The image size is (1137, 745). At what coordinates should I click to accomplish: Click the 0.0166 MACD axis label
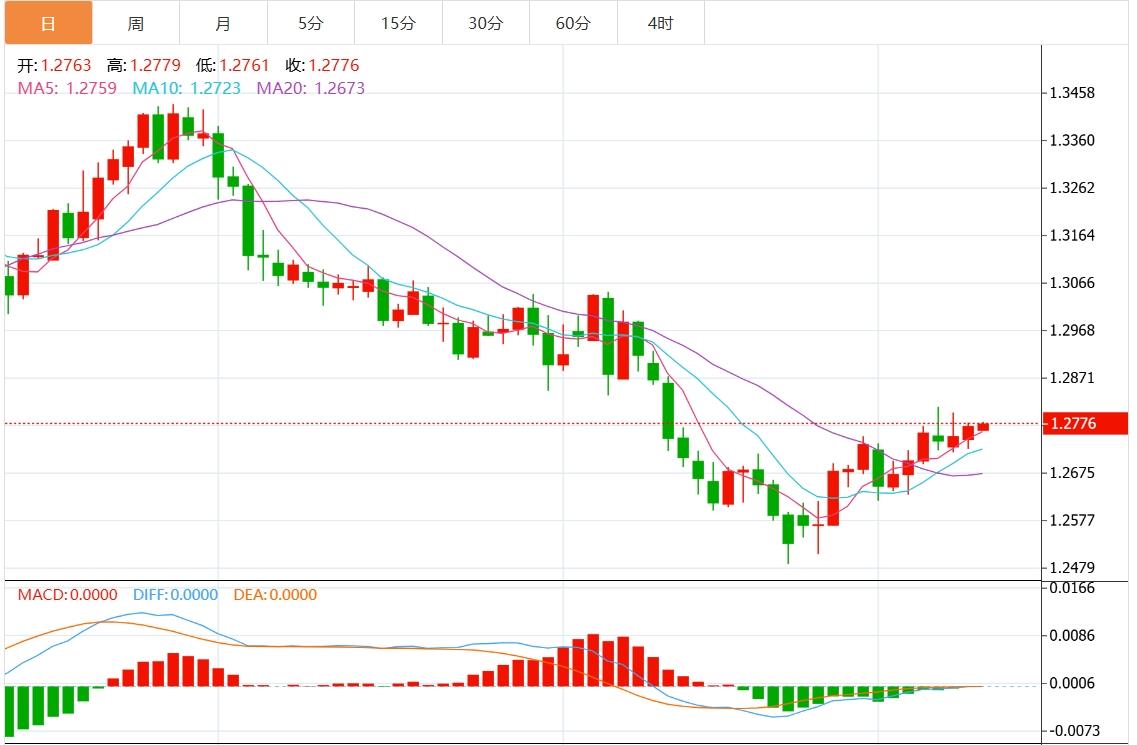pos(1071,588)
